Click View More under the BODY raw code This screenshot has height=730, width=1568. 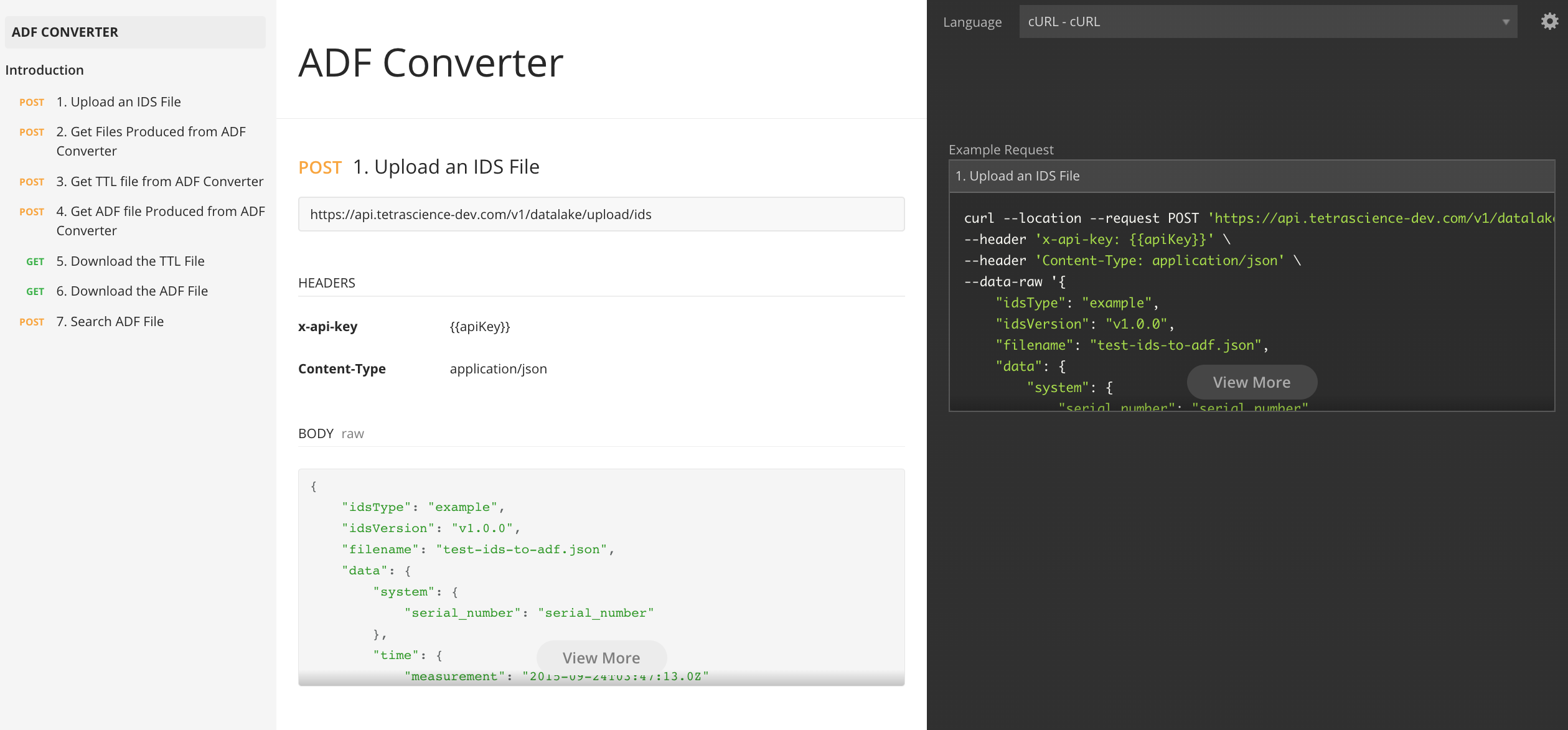tap(601, 658)
